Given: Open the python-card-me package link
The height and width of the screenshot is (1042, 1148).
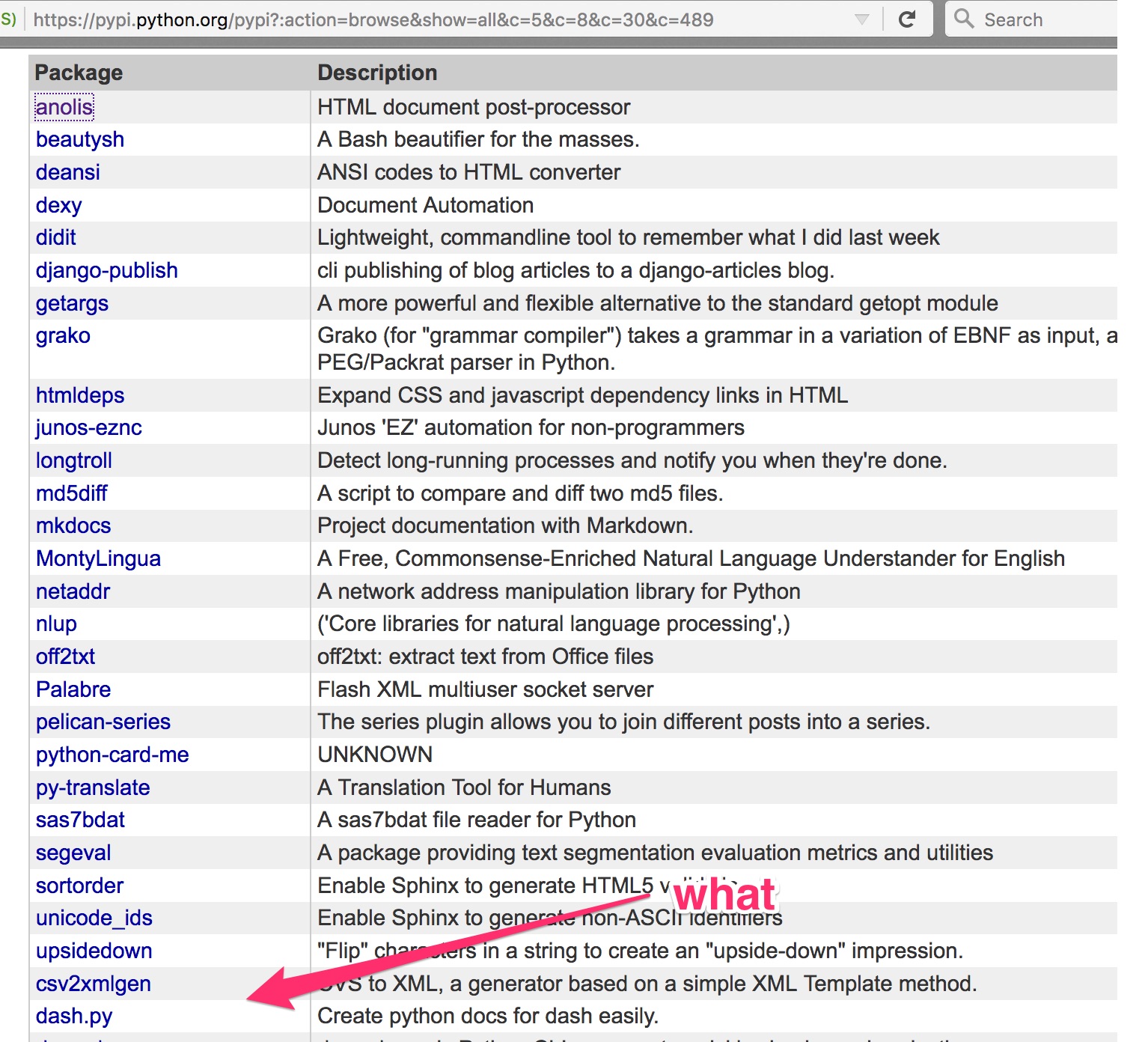Looking at the screenshot, I should coord(112,755).
